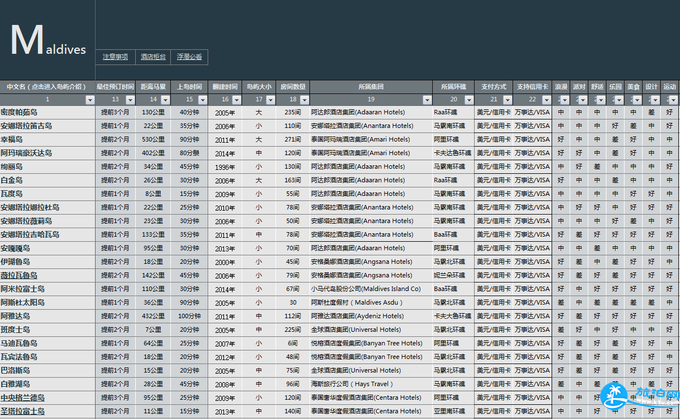Image resolution: width=680 pixels, height=419 pixels.
Task: Open filter dropdown for column 20 (所属环礁)
Action: [x=469, y=100]
